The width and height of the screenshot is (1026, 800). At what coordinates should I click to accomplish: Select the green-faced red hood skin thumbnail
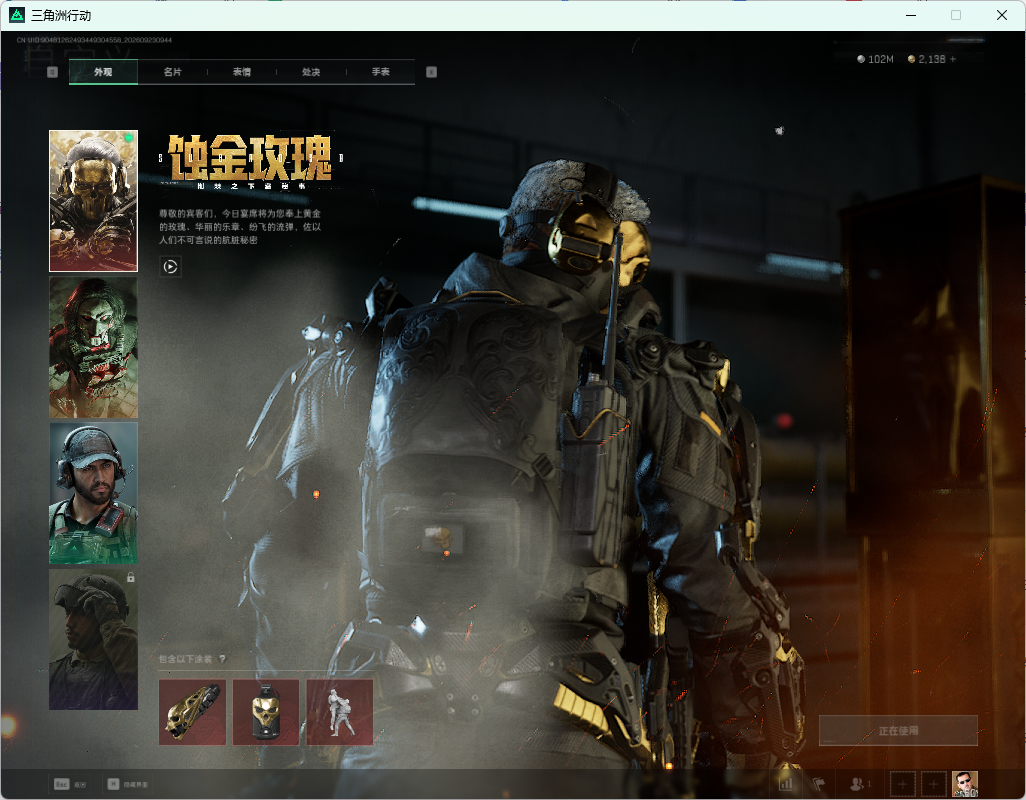coord(94,347)
